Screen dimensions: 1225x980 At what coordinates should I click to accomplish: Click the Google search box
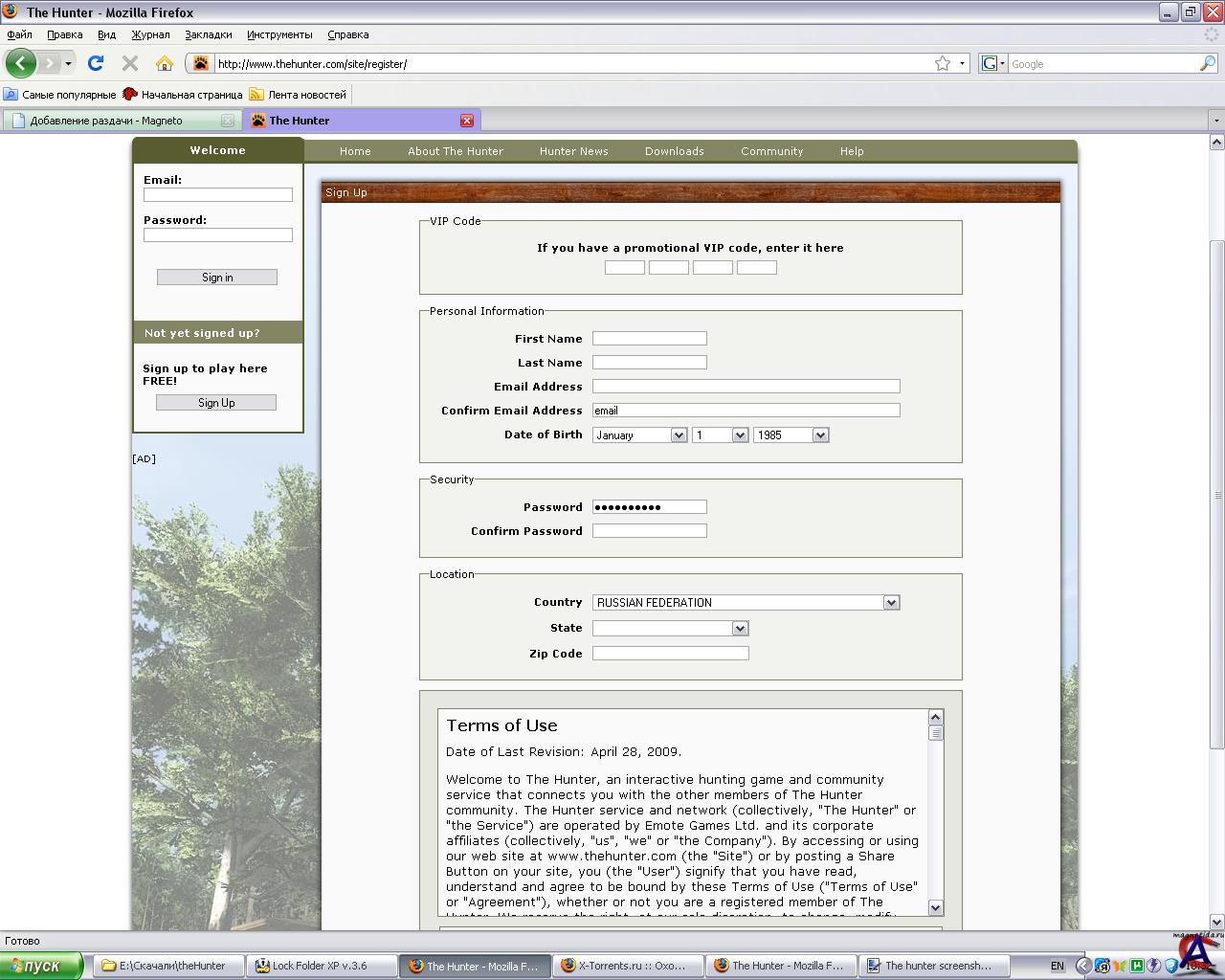click(1103, 63)
